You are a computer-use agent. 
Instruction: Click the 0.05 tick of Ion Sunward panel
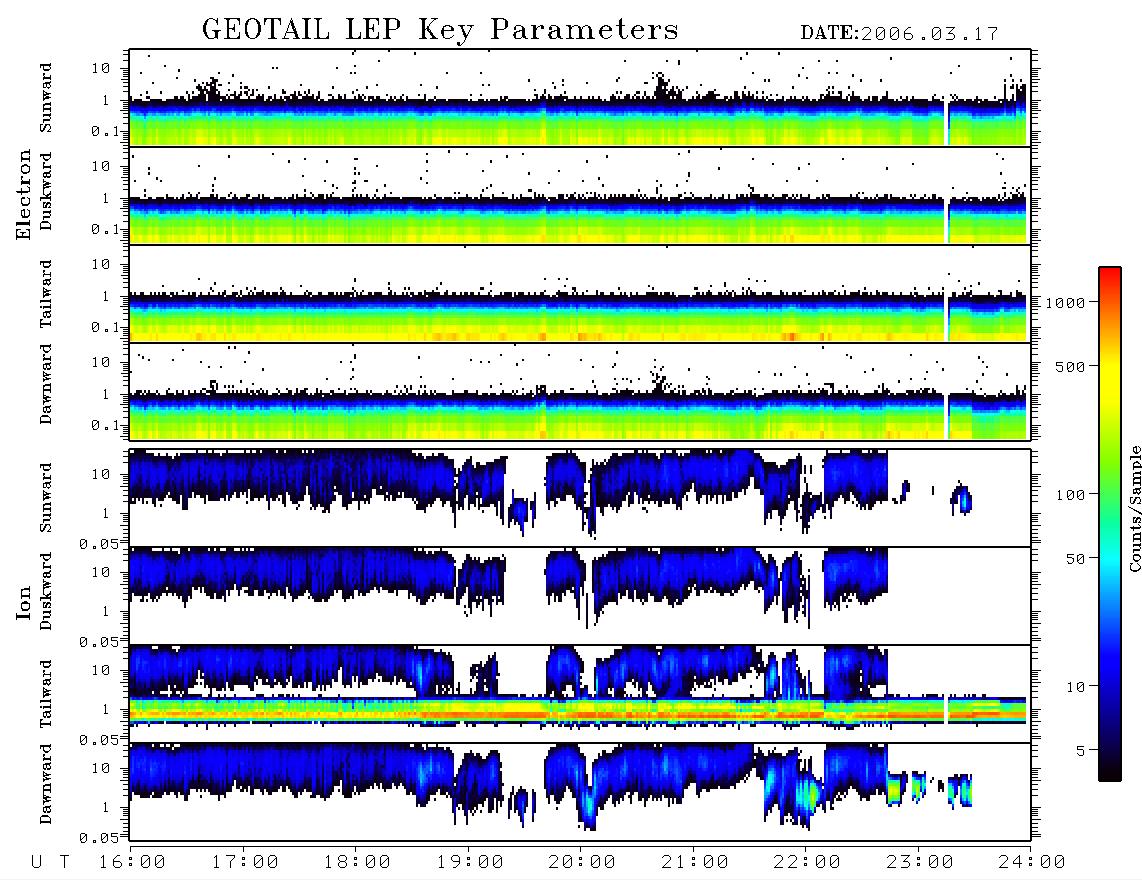click(x=100, y=543)
